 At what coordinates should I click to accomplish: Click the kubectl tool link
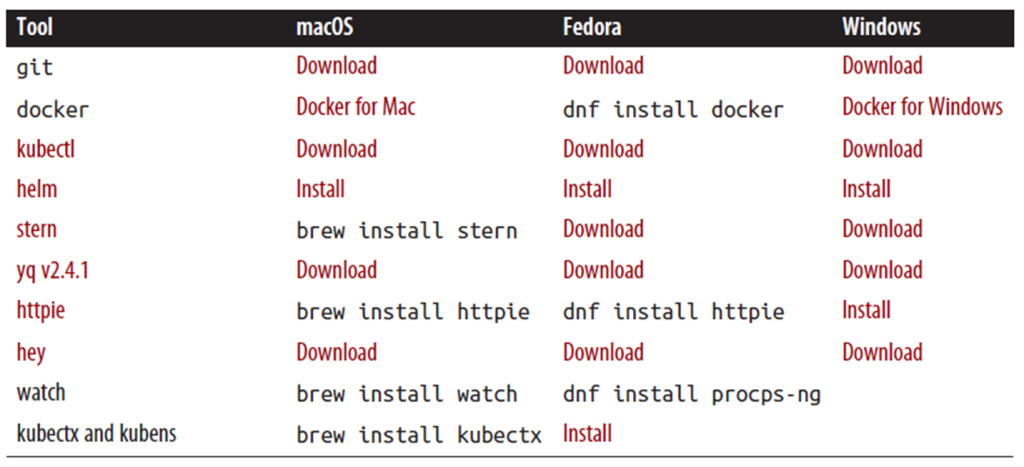click(x=45, y=149)
